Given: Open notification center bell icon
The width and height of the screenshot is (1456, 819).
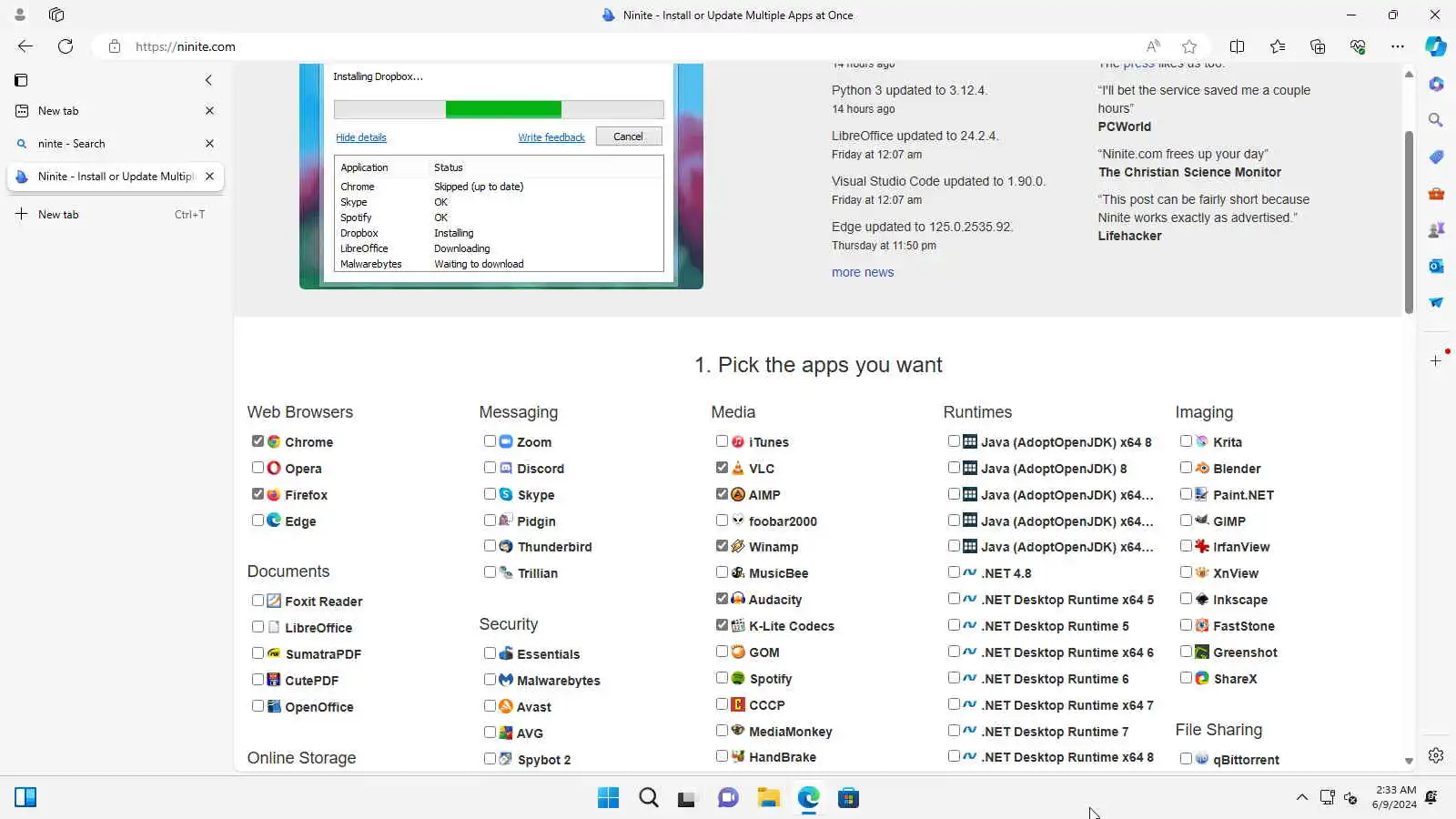Looking at the screenshot, I should (1431, 797).
